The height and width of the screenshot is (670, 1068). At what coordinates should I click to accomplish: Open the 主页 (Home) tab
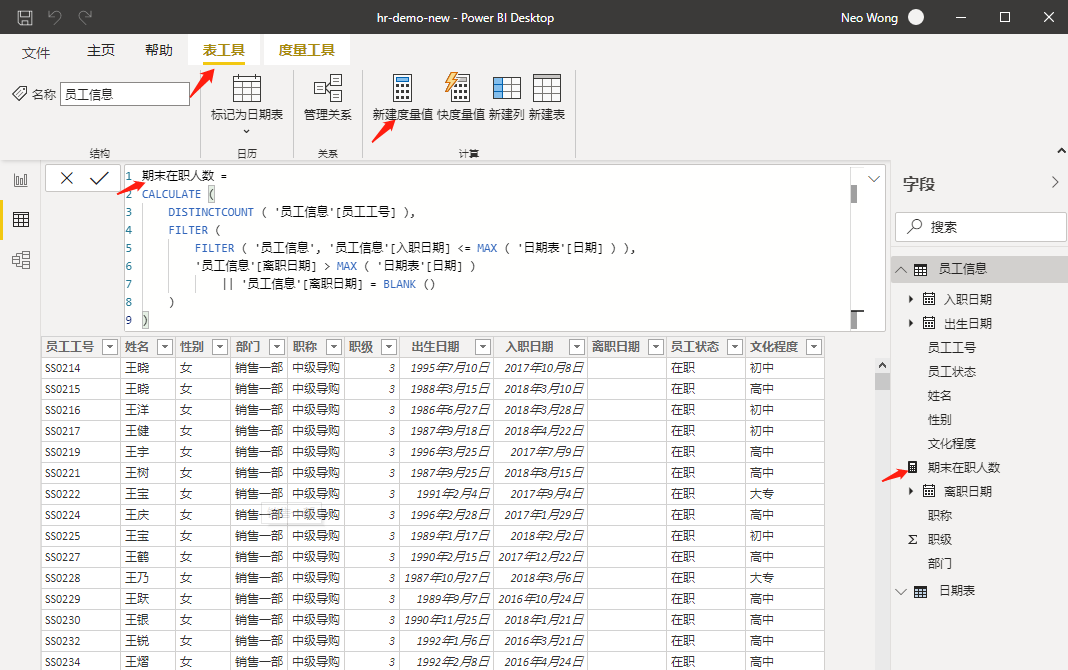coord(101,50)
